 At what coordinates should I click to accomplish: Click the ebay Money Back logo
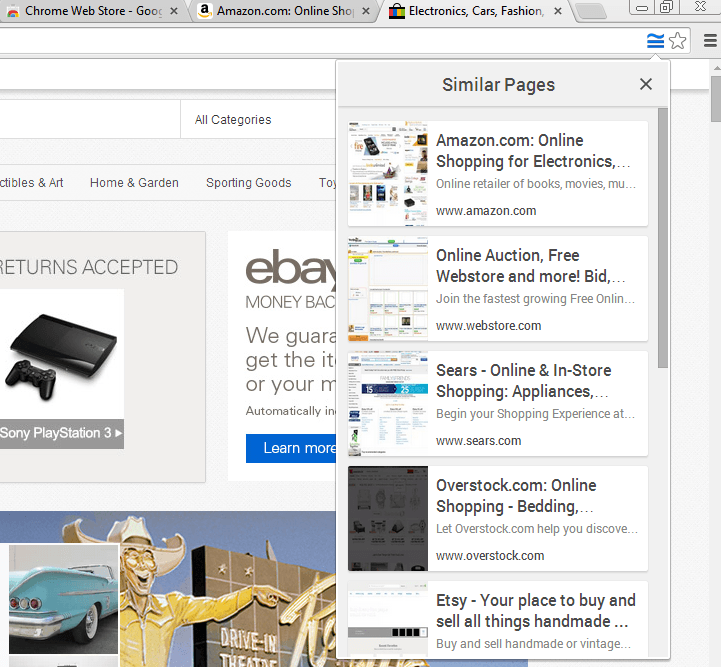coord(291,279)
